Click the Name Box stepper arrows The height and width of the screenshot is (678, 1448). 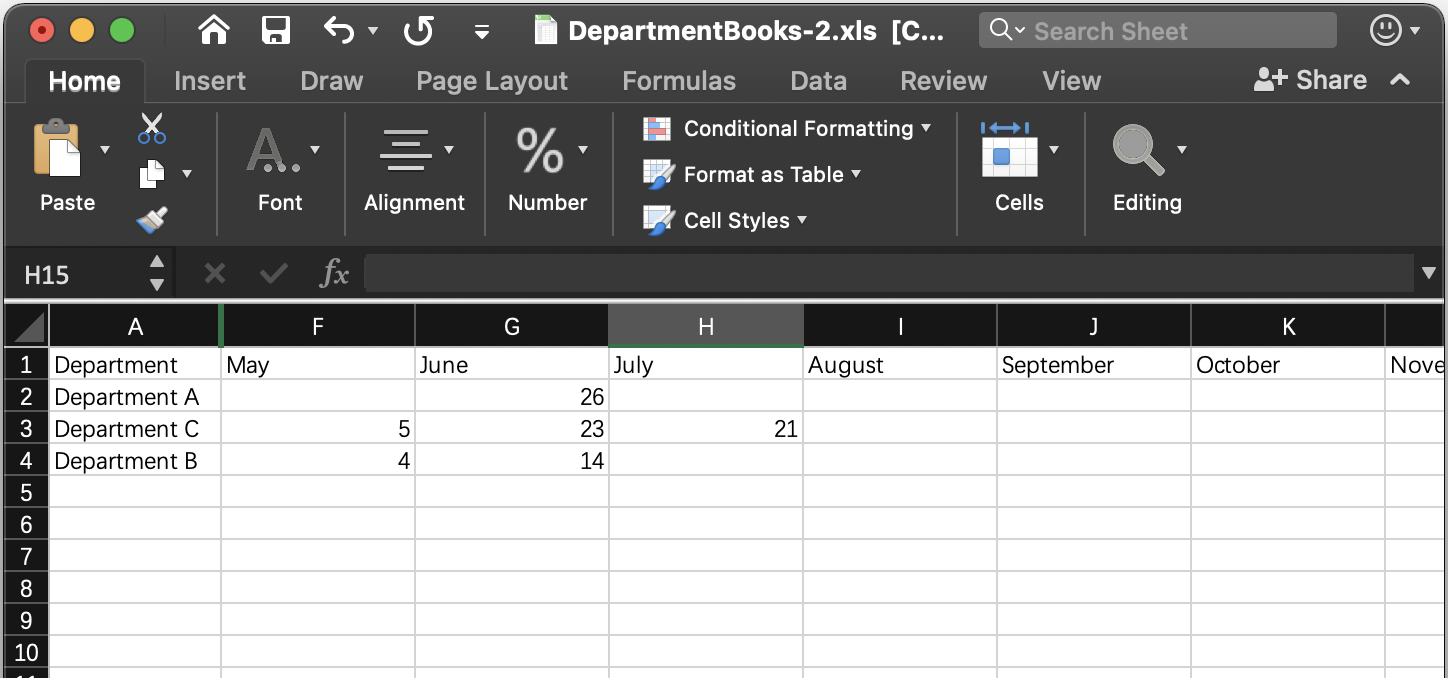(x=156, y=274)
